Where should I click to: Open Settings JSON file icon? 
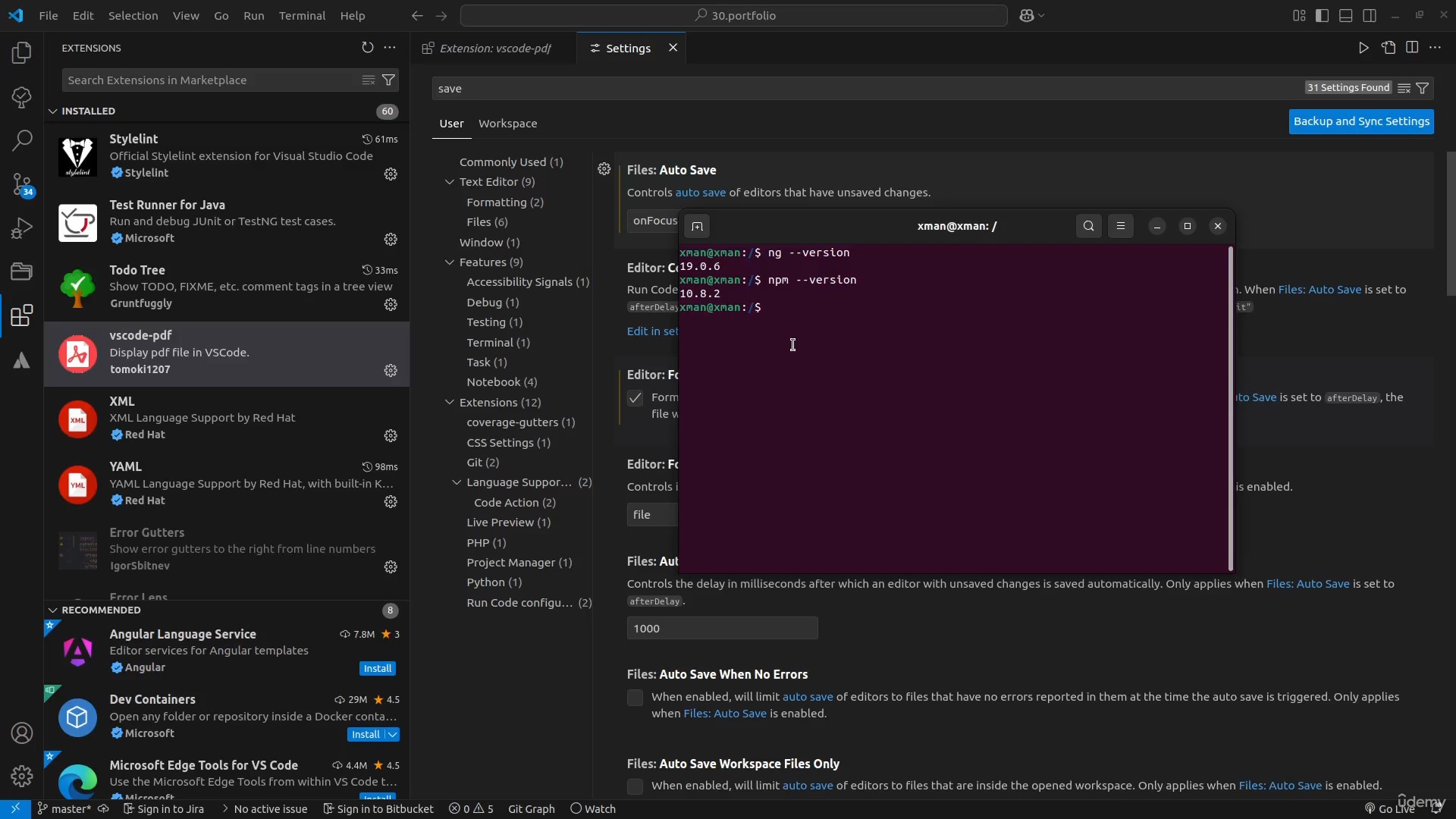point(1389,48)
